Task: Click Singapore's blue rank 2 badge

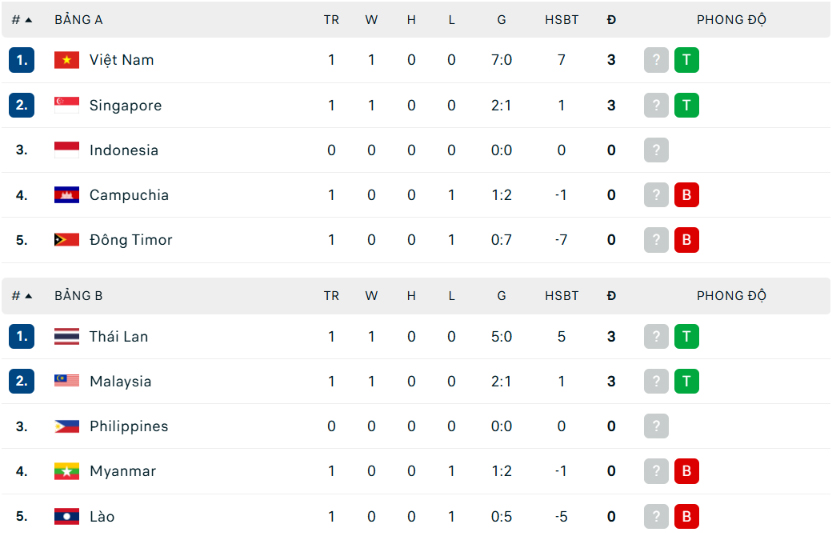Action: pyautogui.click(x=22, y=105)
